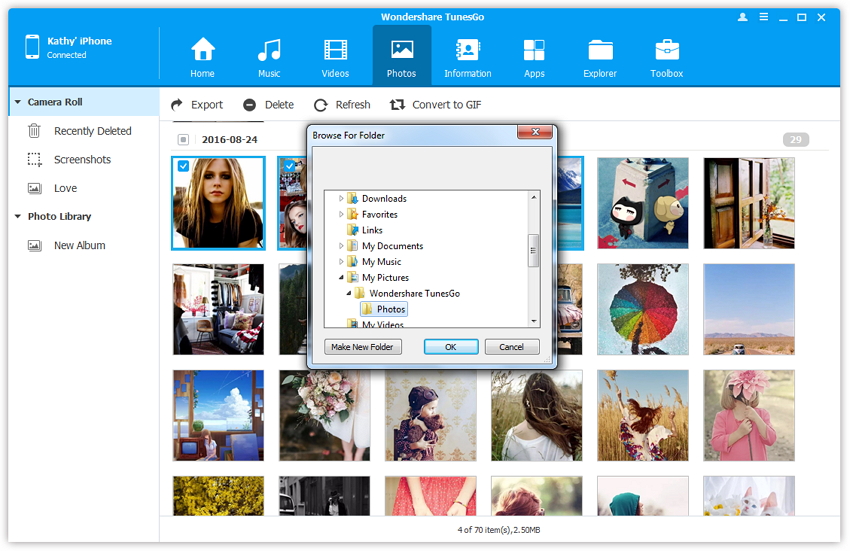Viewport: 850px width, 551px height.
Task: Switch to the Apps section
Action: (x=534, y=50)
